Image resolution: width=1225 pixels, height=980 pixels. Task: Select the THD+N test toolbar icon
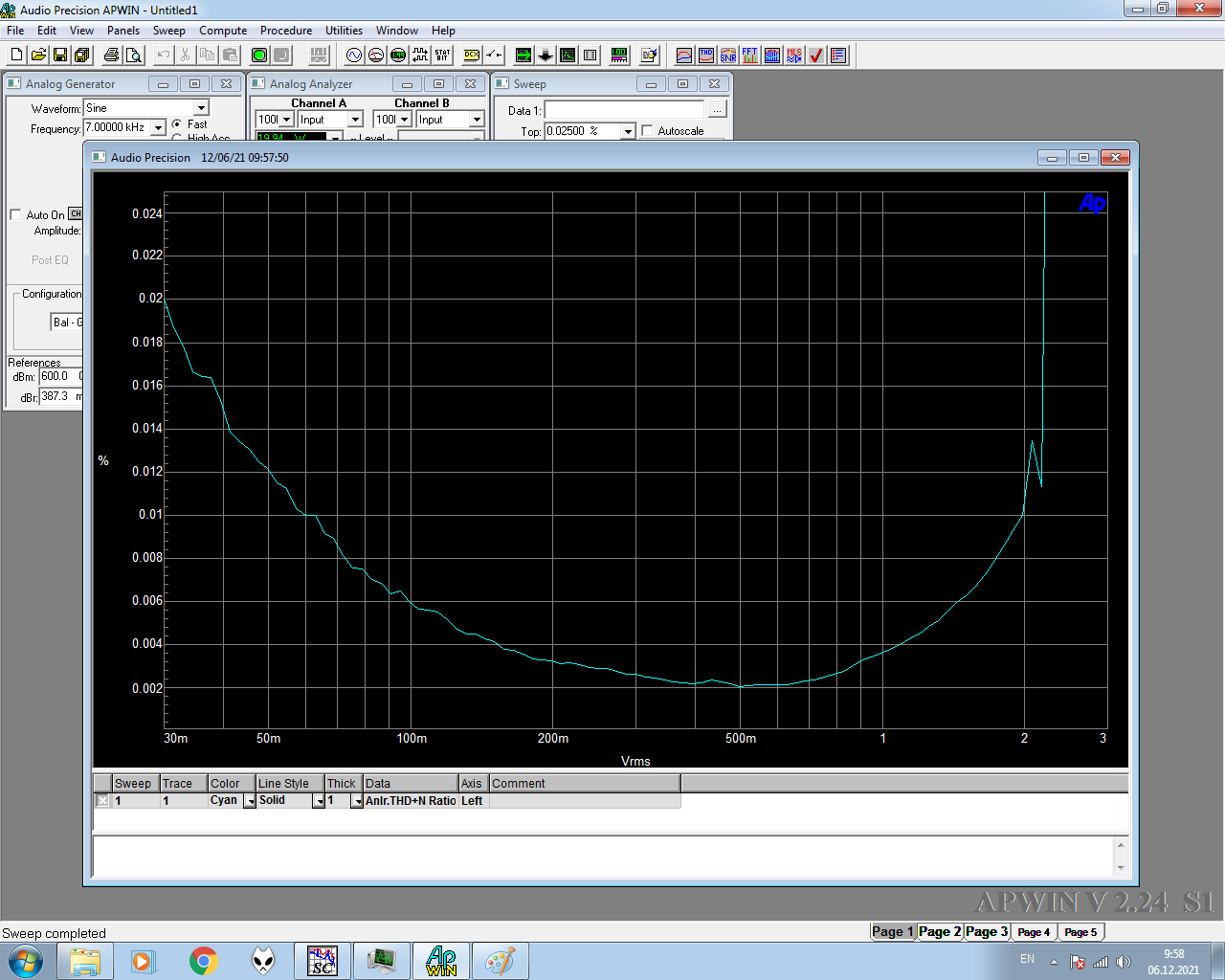tap(705, 55)
